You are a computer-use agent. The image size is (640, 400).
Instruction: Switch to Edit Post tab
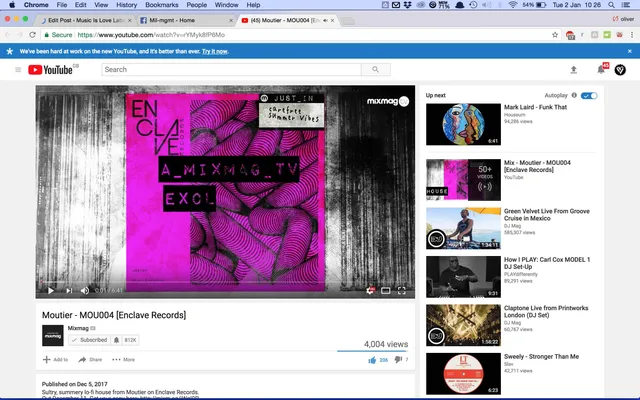click(84, 20)
